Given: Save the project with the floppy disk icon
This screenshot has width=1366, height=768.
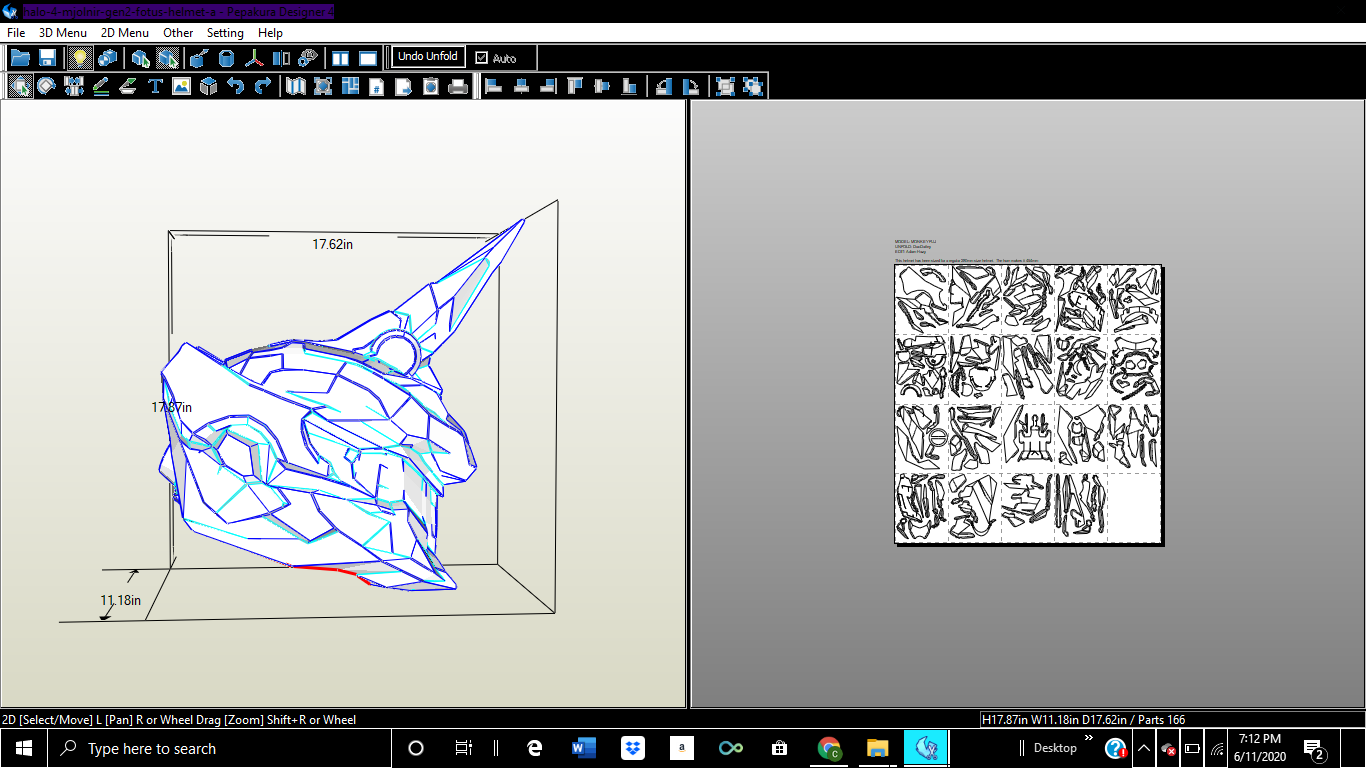Looking at the screenshot, I should click(47, 58).
